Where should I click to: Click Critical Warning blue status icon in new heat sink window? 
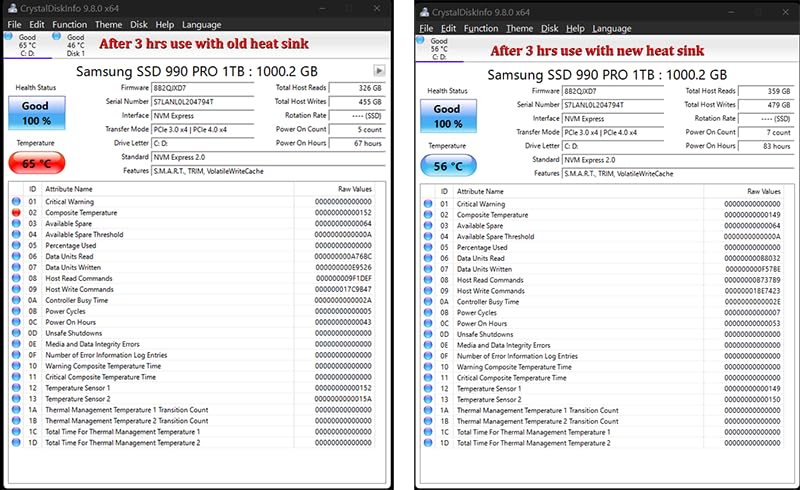(x=429, y=204)
